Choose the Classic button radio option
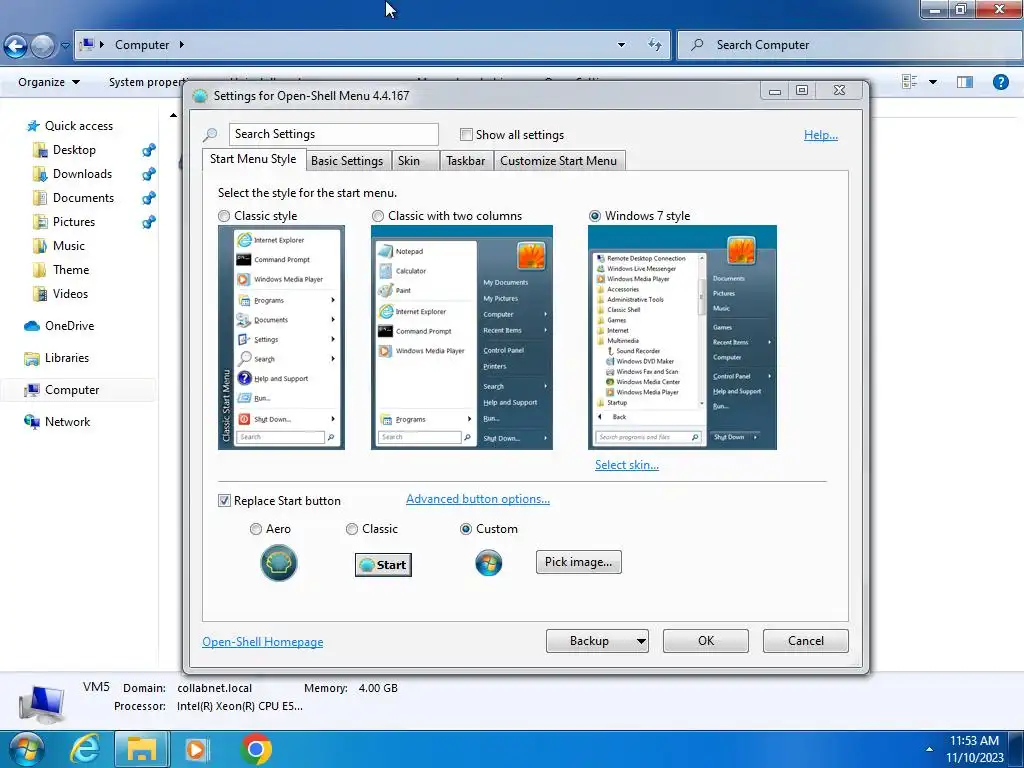 point(352,529)
